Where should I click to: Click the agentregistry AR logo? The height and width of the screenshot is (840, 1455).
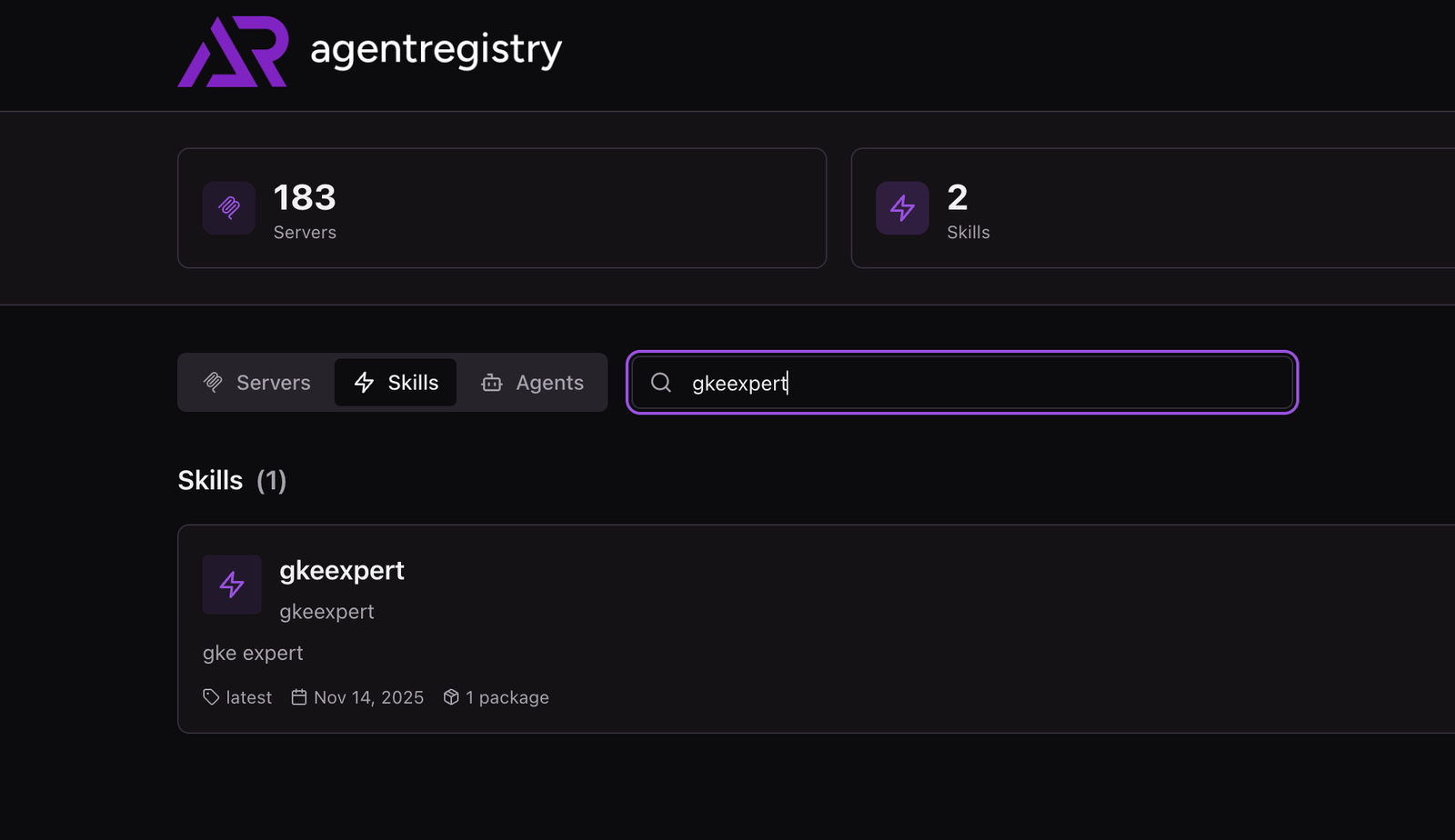[233, 52]
